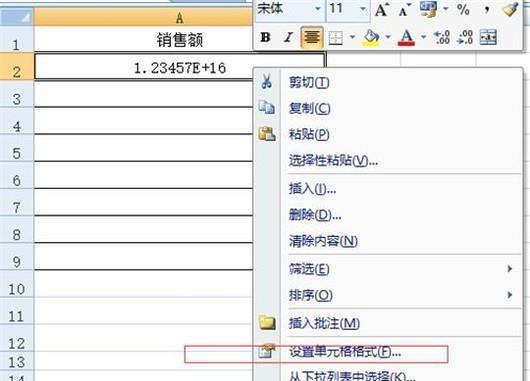This screenshot has width=530, height=381.
Task: Click the format cells icon
Action: (x=267, y=352)
